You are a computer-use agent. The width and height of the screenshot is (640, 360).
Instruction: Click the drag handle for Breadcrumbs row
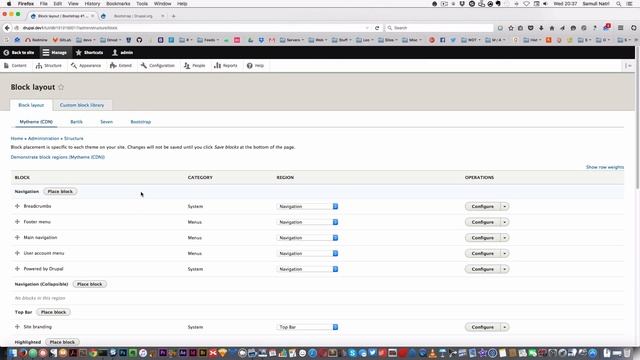point(17,206)
